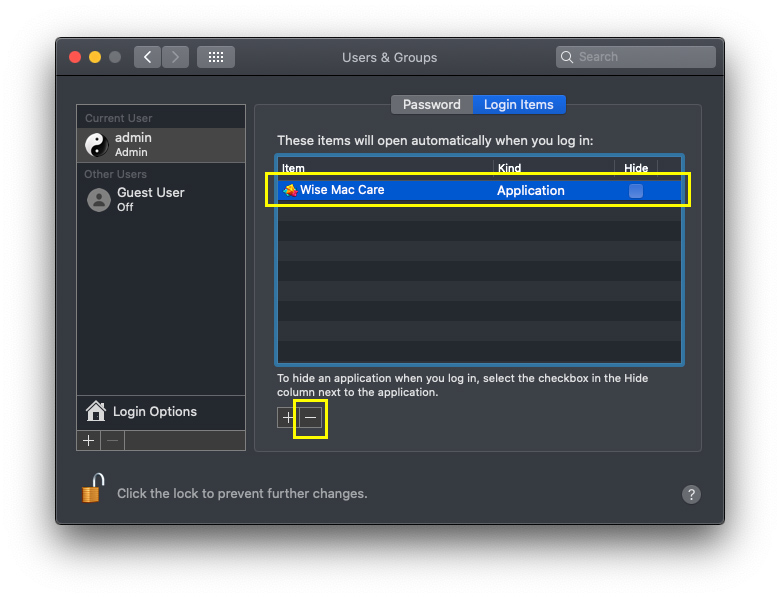This screenshot has width=780, height=598.
Task: Select Guest User in the sidebar
Action: click(x=160, y=199)
